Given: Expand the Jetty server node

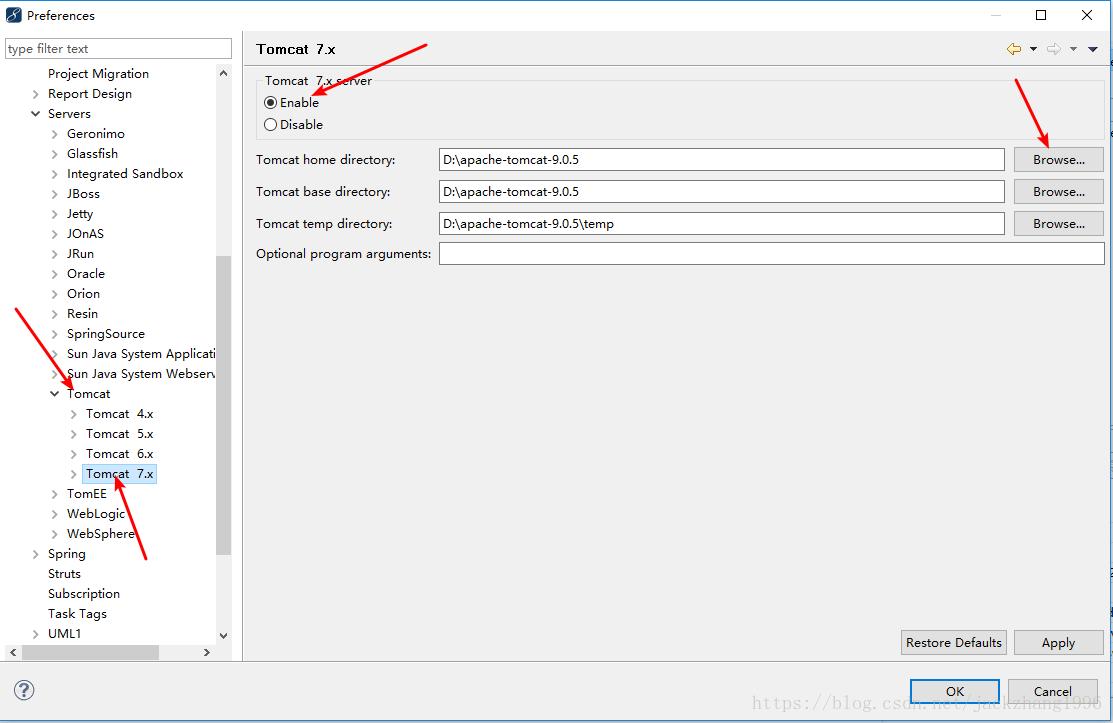Looking at the screenshot, I should click(x=55, y=214).
